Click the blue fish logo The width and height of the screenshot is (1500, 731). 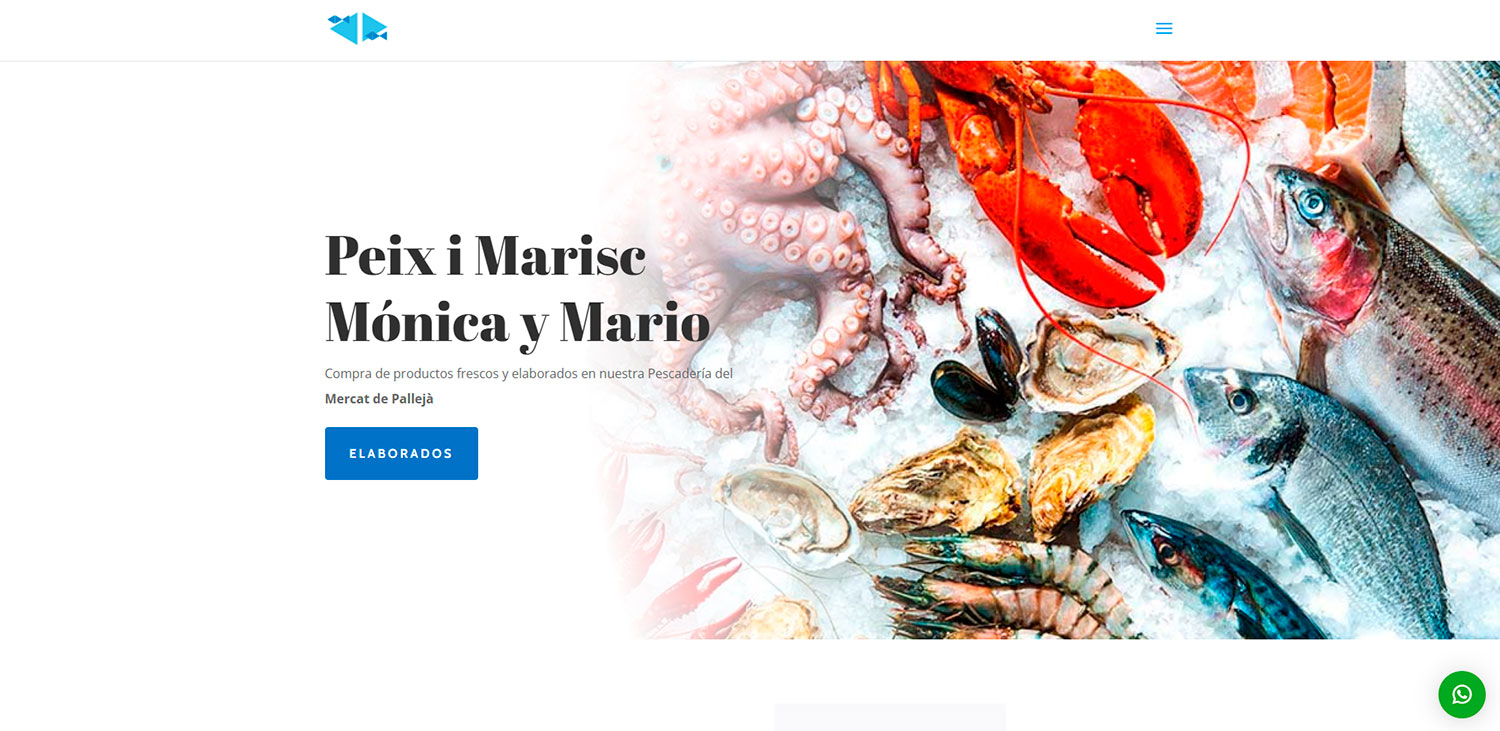[358, 28]
